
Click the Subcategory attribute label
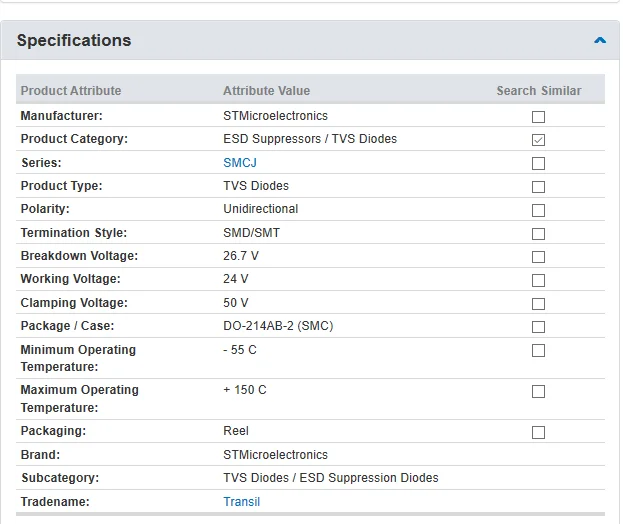[x=60, y=478]
